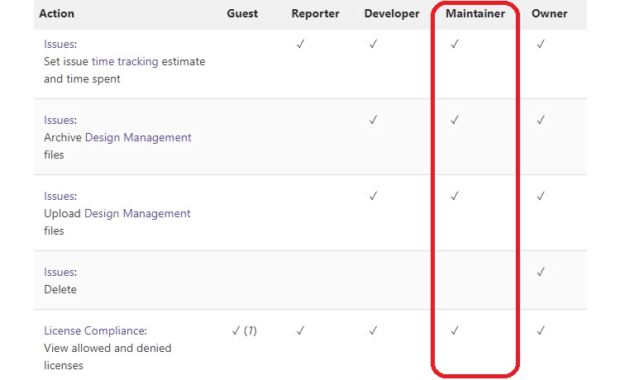Click Developer checkmark in Upload Design Management row

click(x=373, y=195)
